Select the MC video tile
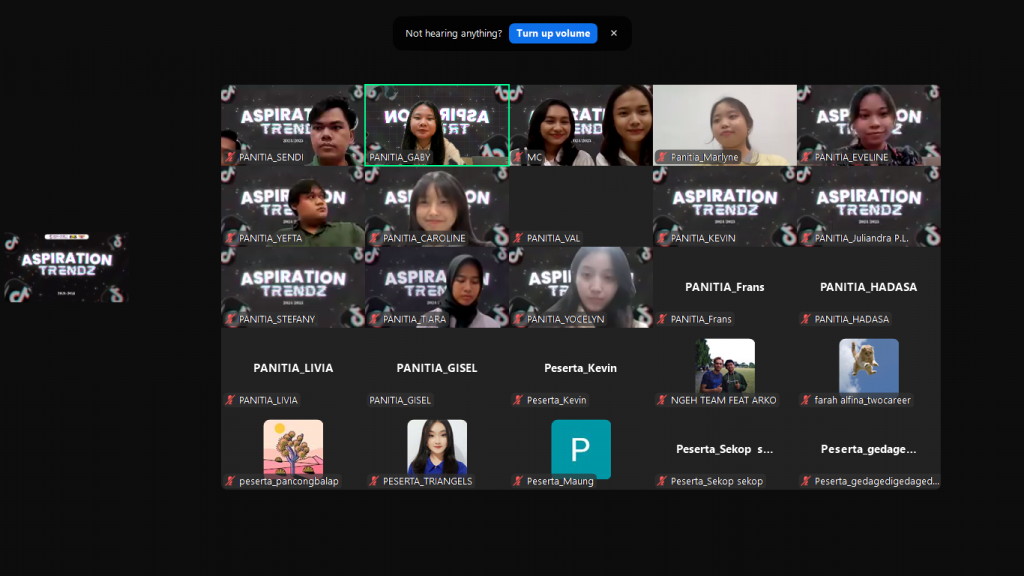The width and height of the screenshot is (1024, 576). click(x=581, y=125)
